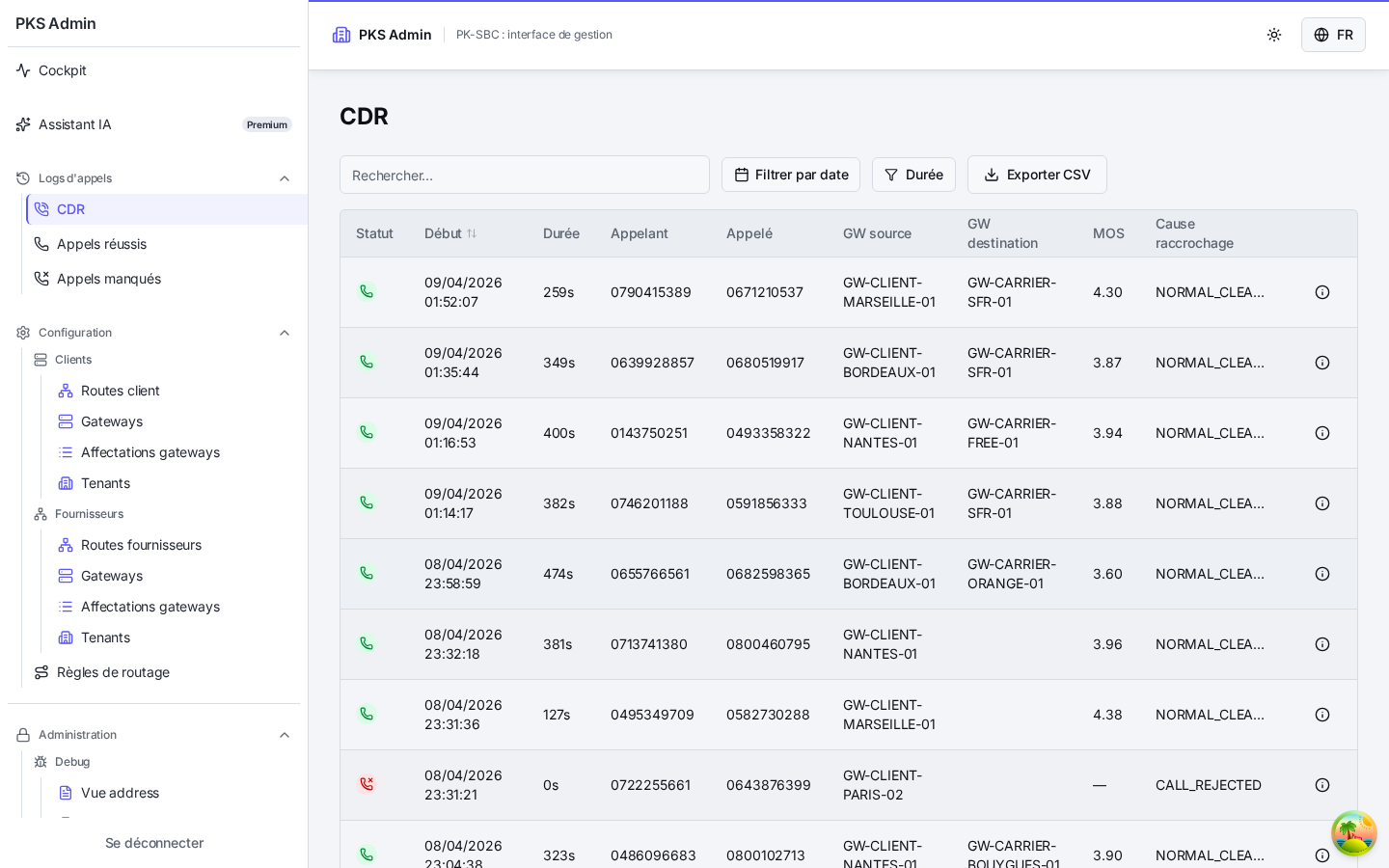Viewport: 1389px width, 868px height.
Task: Click the MOS column header
Action: coord(1108,233)
